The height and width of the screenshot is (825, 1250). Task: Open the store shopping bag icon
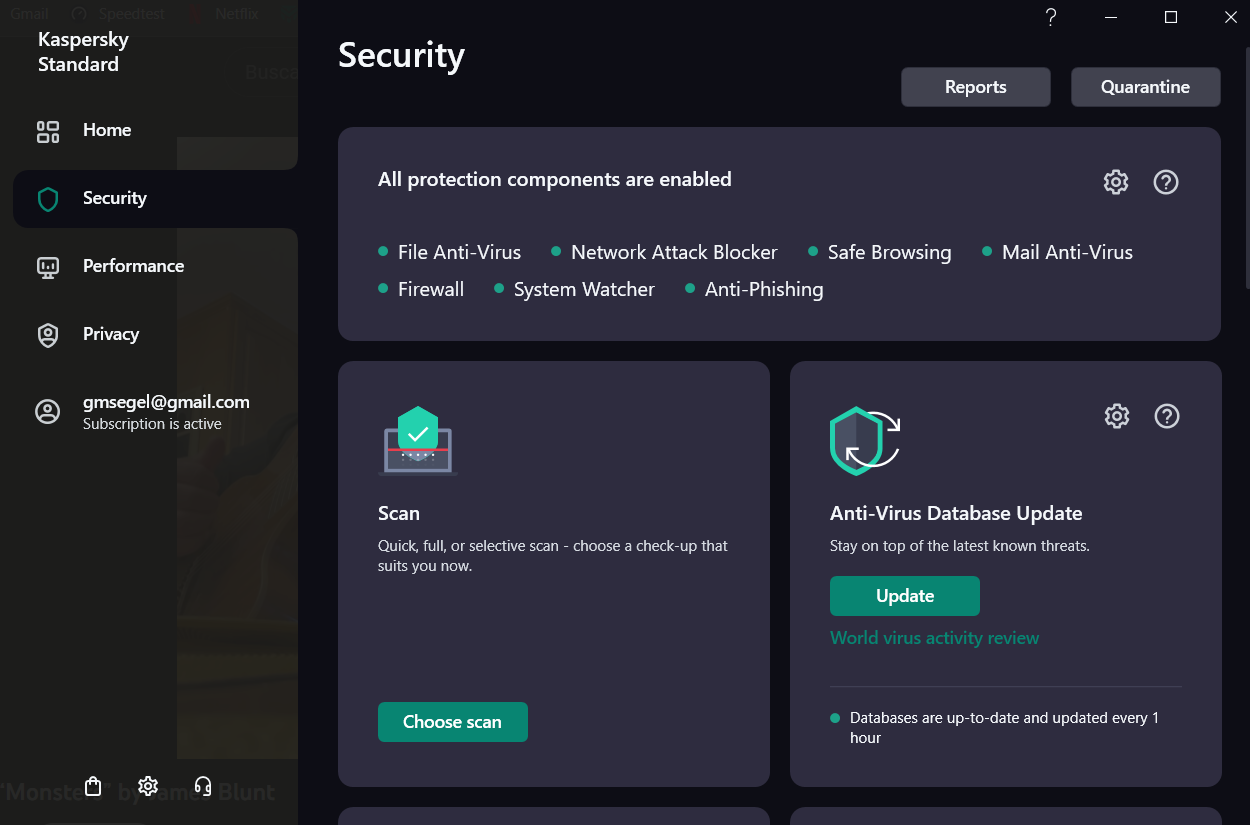(x=94, y=786)
